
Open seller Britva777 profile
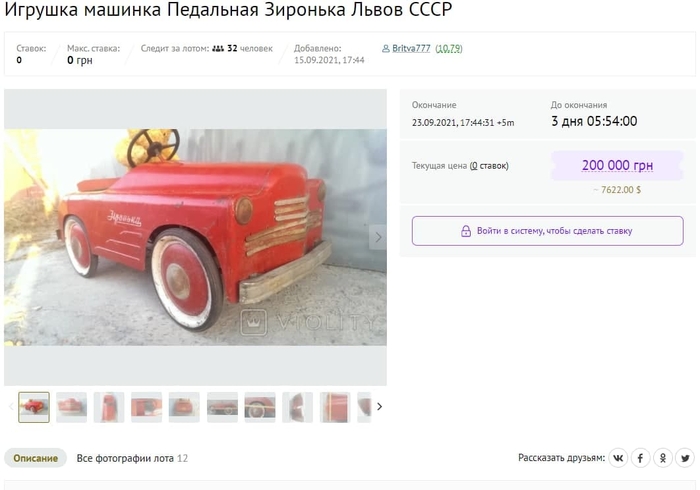point(411,48)
